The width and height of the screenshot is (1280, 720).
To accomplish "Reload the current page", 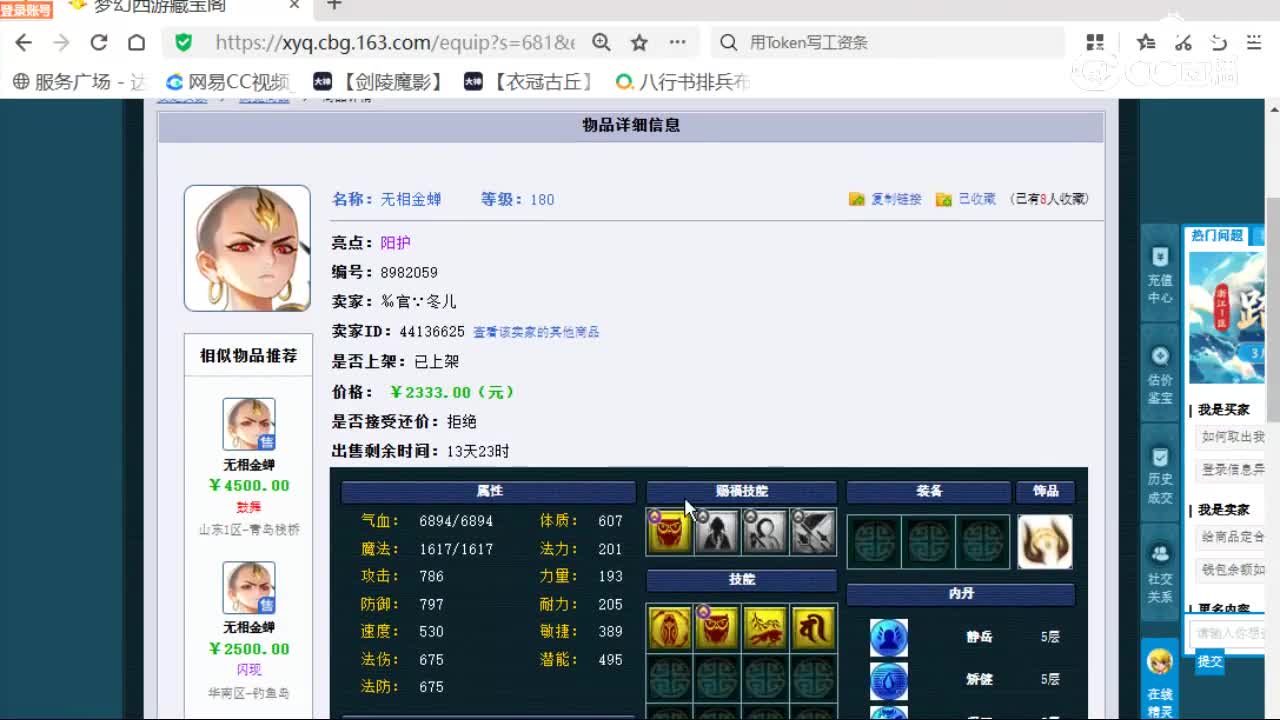I will click(x=98, y=42).
